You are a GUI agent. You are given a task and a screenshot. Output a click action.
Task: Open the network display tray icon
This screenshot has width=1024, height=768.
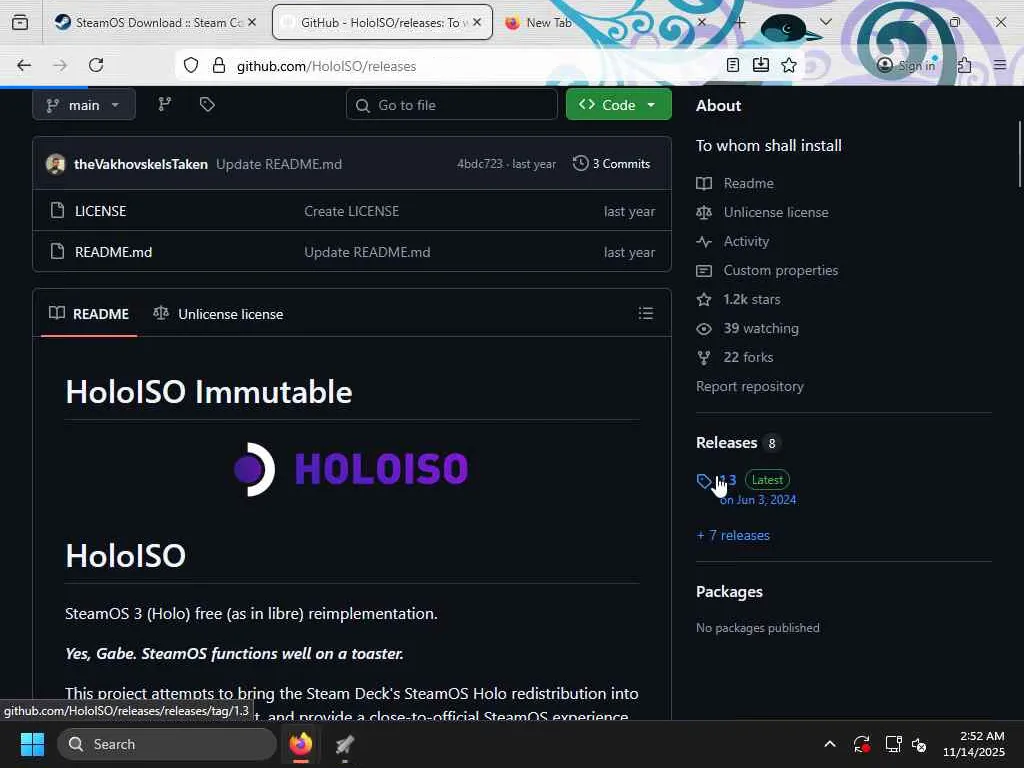coord(893,744)
